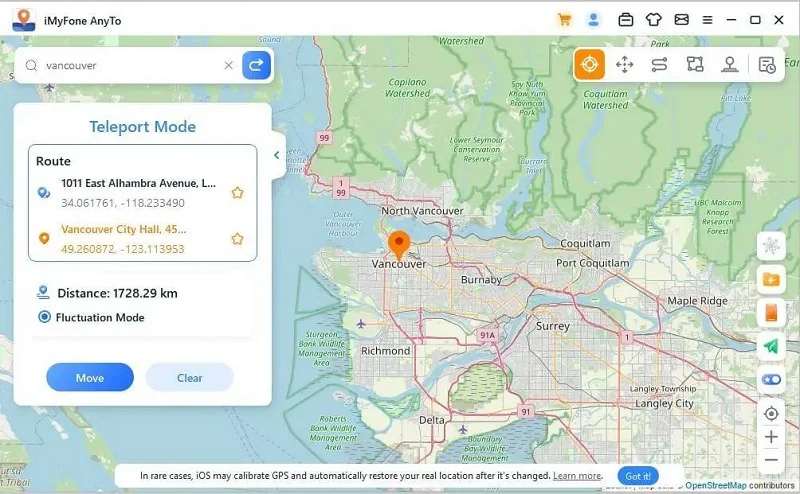This screenshot has width=800, height=494.
Task: Open the OpenStreetMap attribution link
Action: click(715, 485)
